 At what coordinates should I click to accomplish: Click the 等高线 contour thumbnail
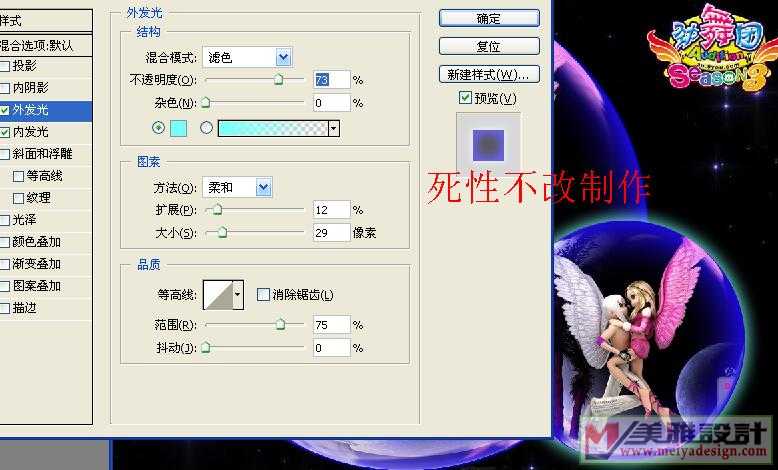coord(218,294)
